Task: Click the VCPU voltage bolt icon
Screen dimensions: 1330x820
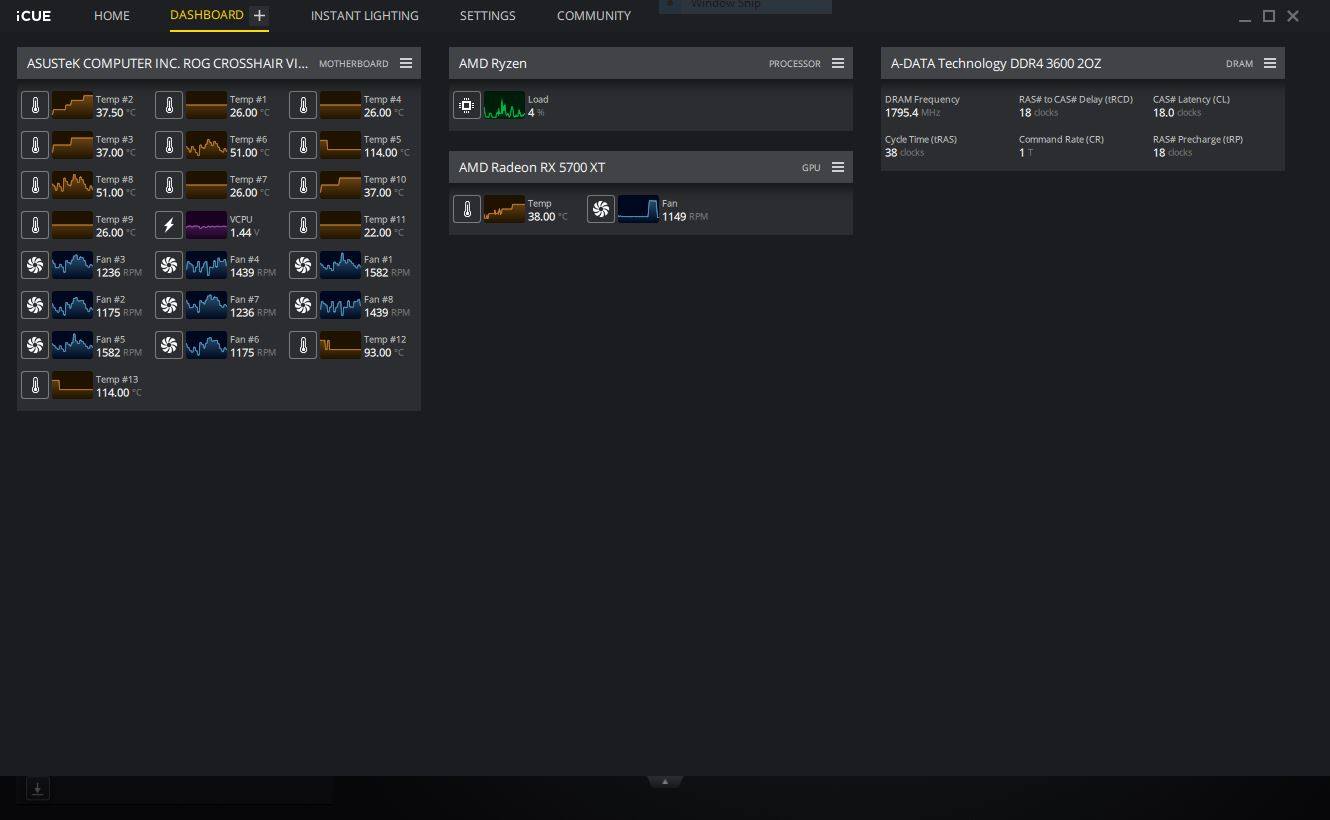Action: point(169,225)
